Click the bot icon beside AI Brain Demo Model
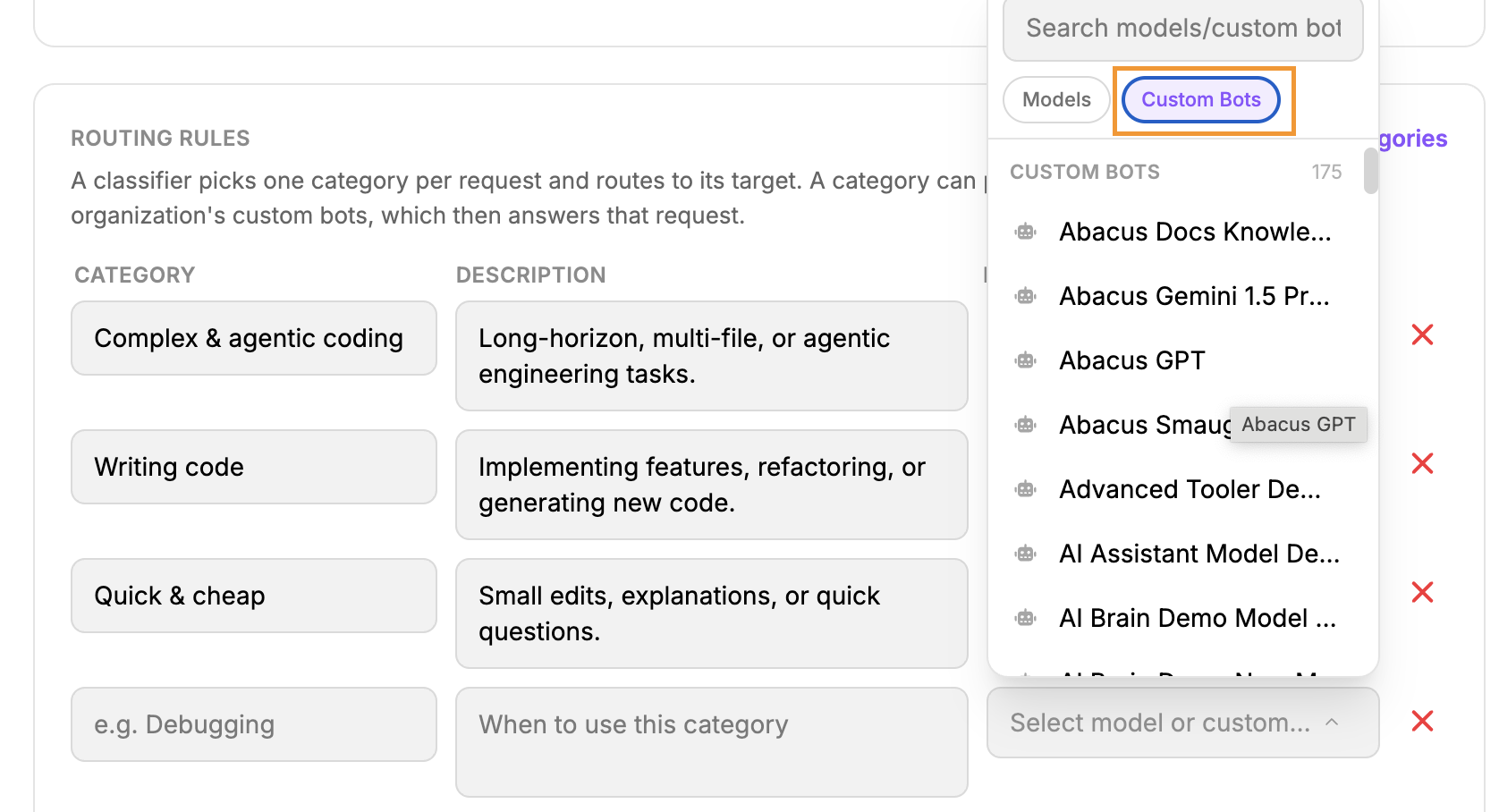 point(1026,619)
